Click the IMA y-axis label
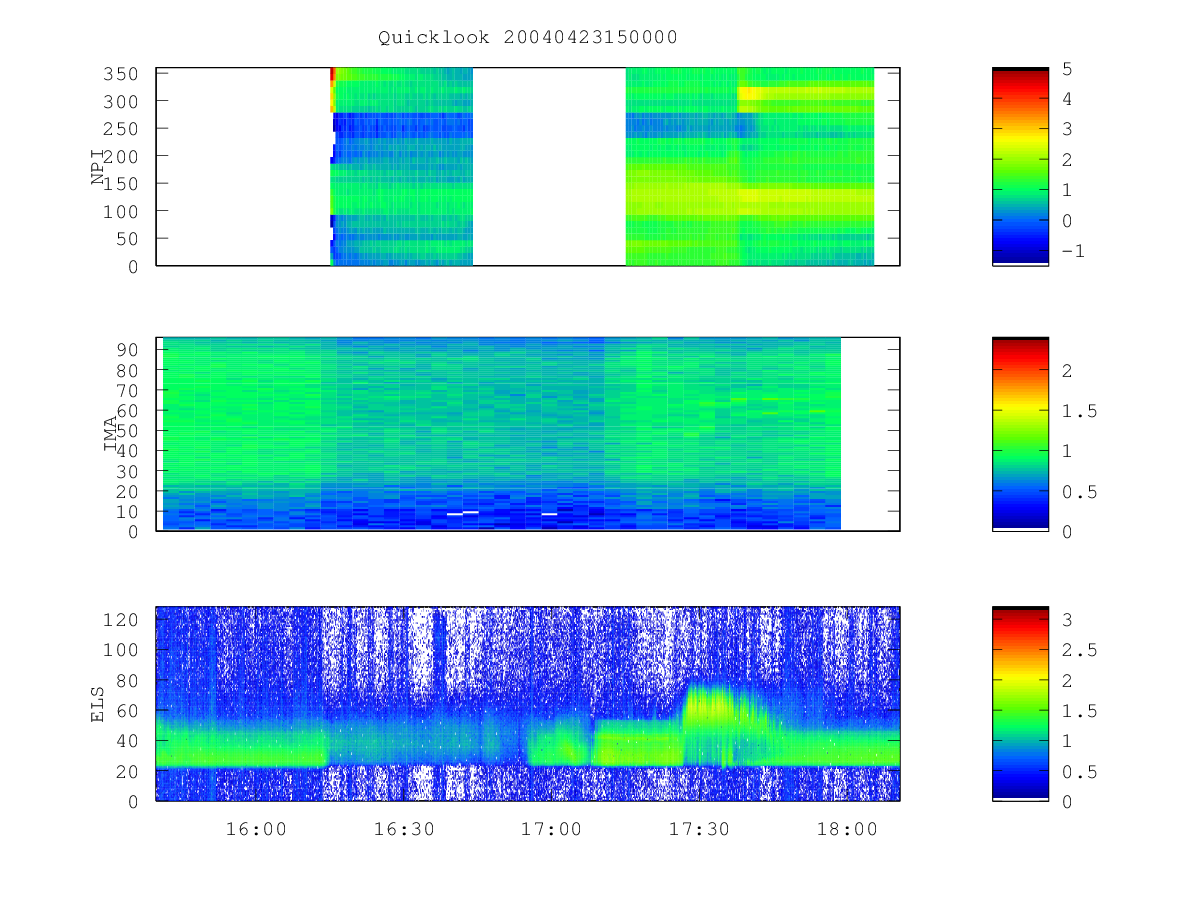 coord(110,434)
